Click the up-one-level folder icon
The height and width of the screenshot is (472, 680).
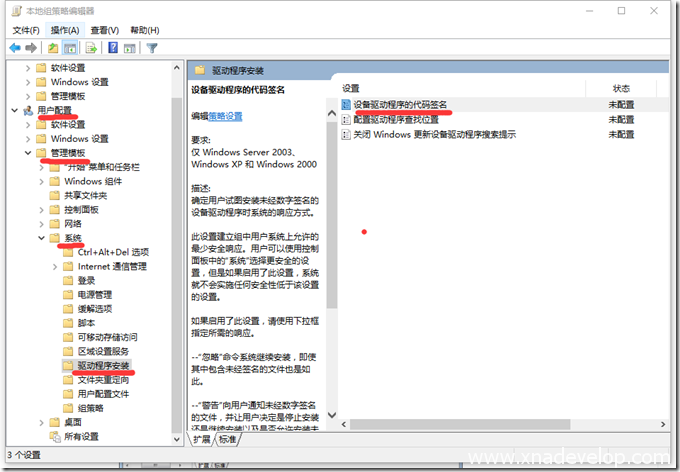[x=53, y=47]
